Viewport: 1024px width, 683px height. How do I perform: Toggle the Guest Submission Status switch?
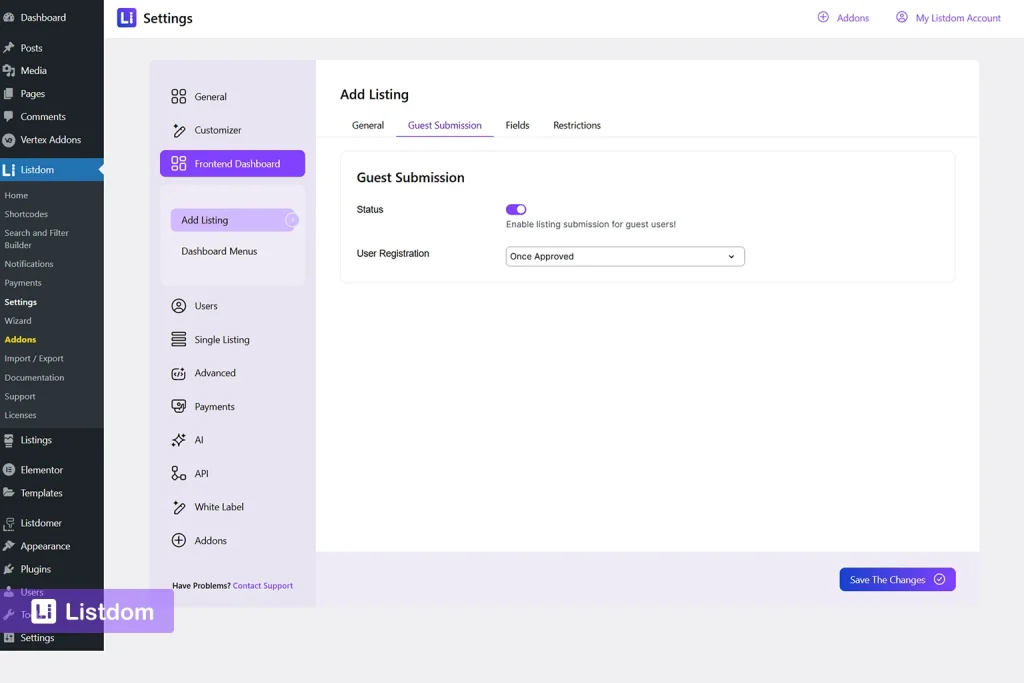(516, 210)
